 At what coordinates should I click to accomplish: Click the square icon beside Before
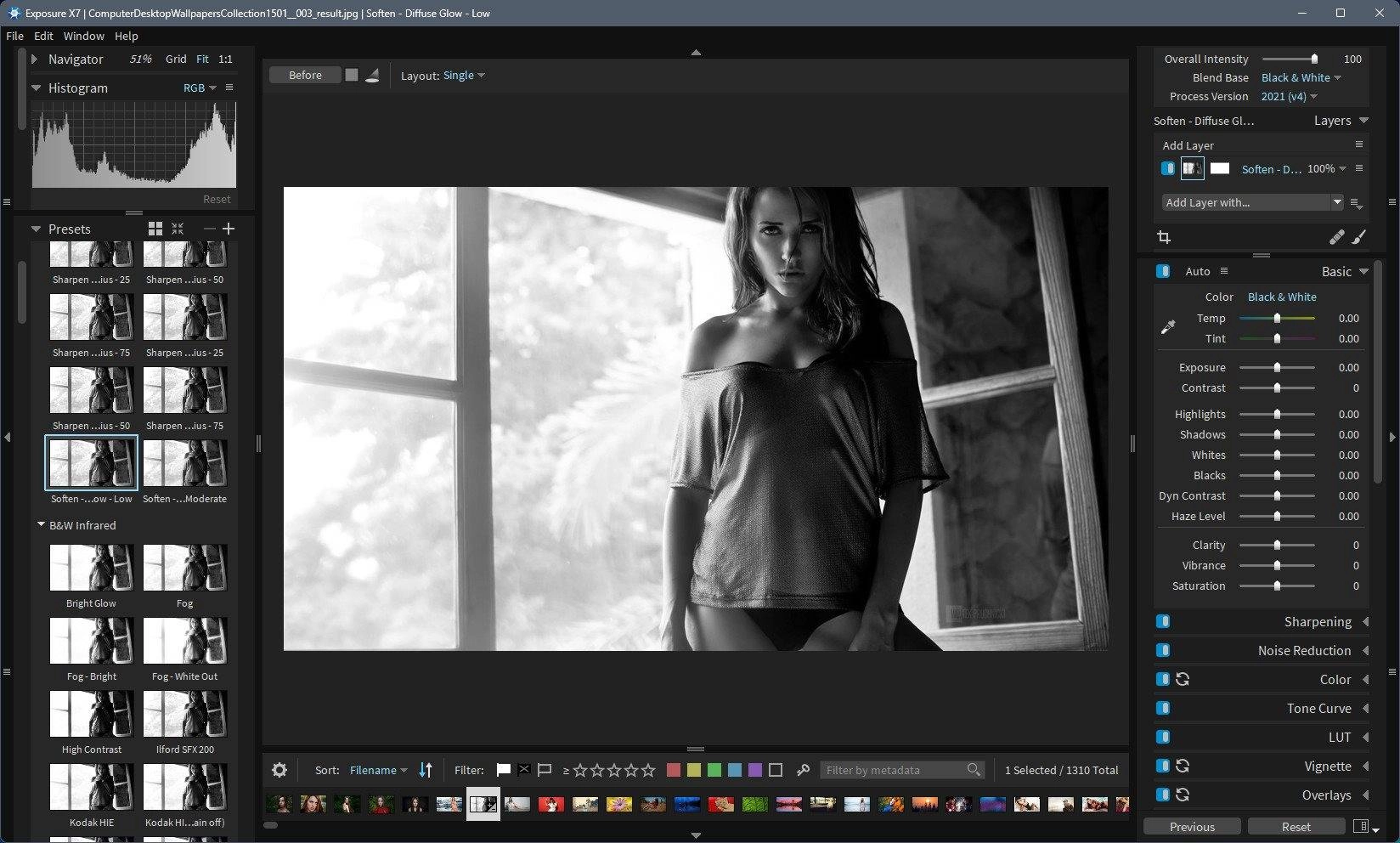tap(351, 75)
